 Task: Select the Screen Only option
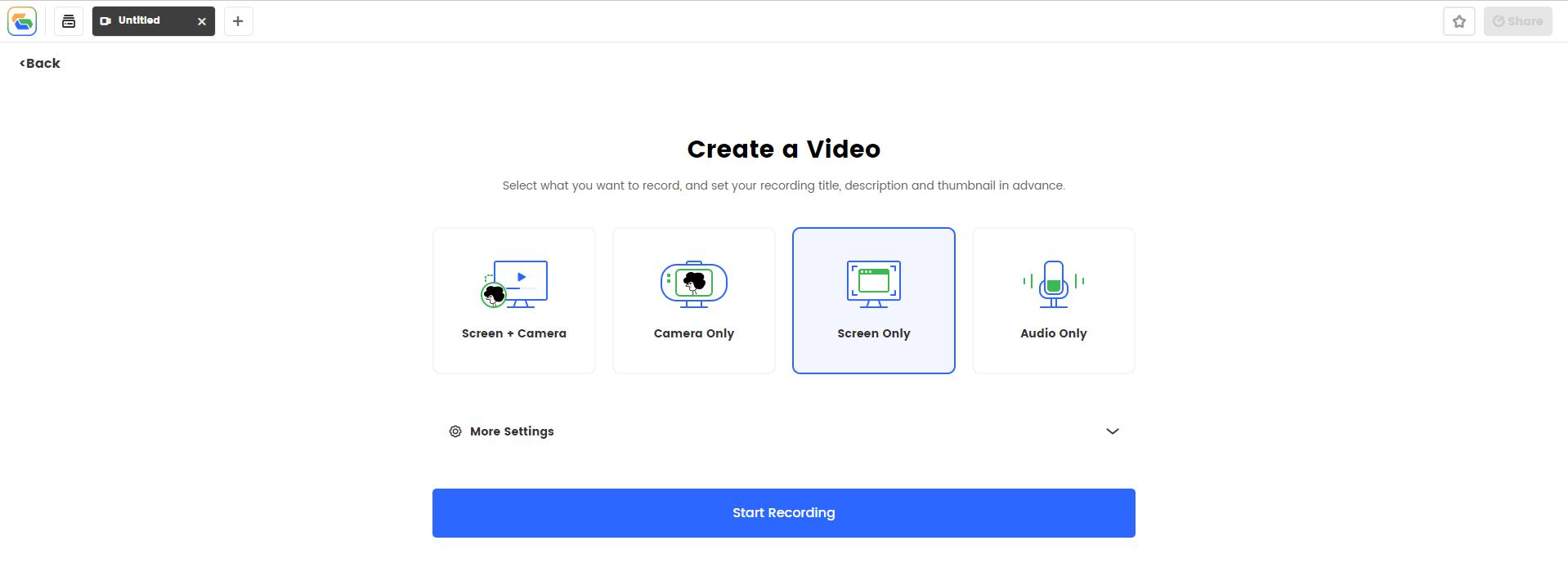(874, 301)
